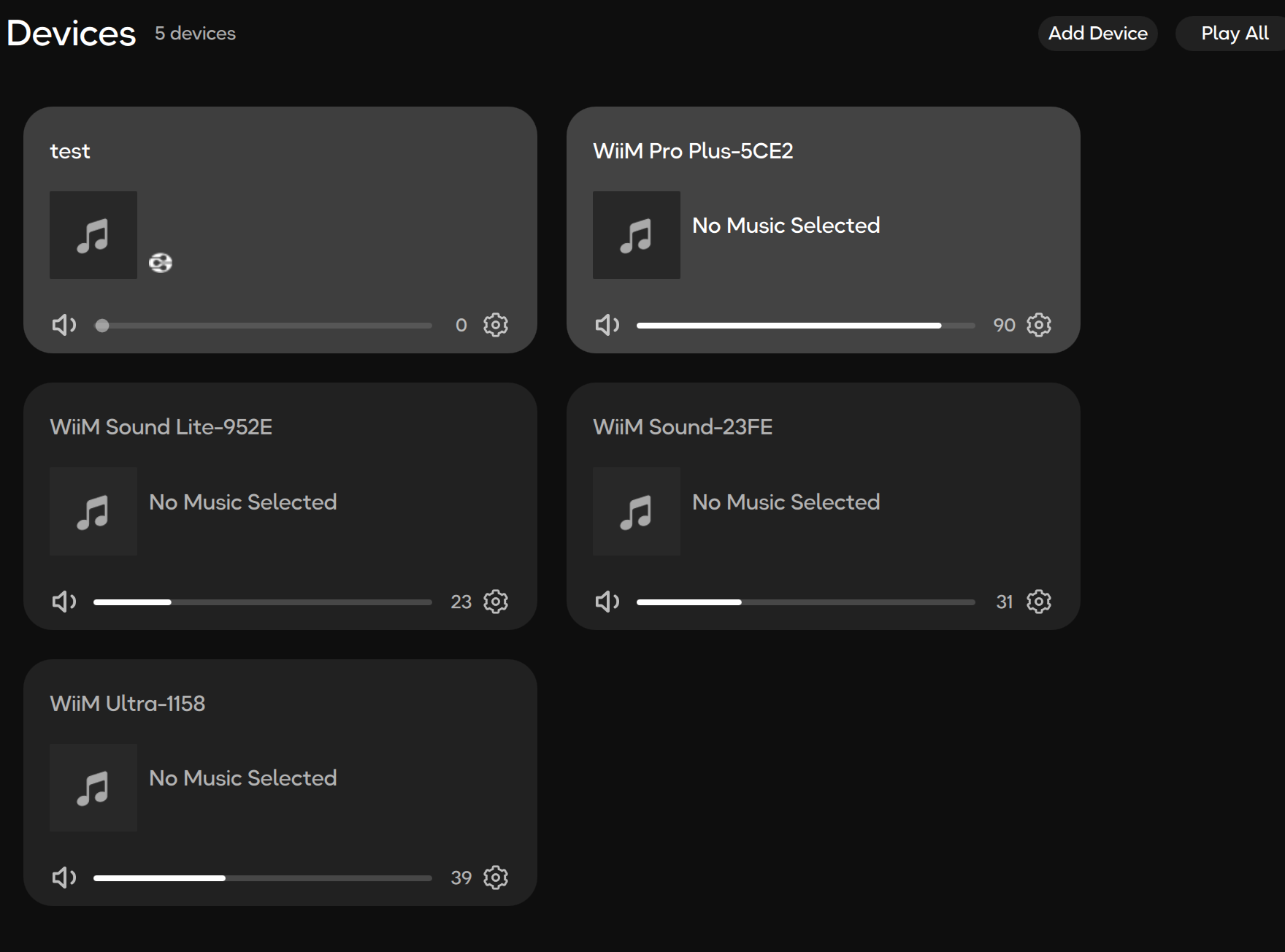
Task: Set WiiM Sound-23FE volume slider
Action: pos(806,602)
